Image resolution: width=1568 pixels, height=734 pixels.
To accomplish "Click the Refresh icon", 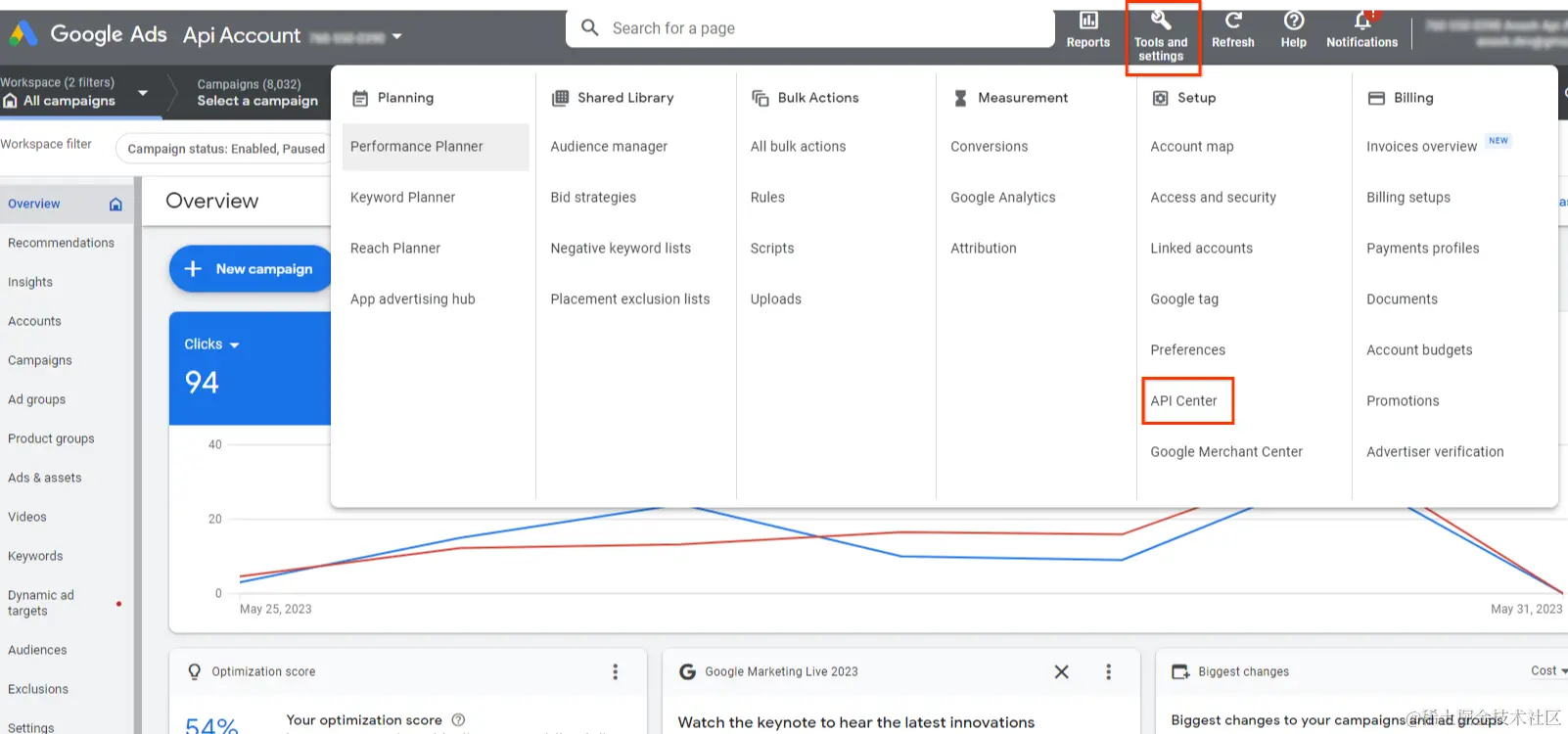I will tap(1233, 21).
